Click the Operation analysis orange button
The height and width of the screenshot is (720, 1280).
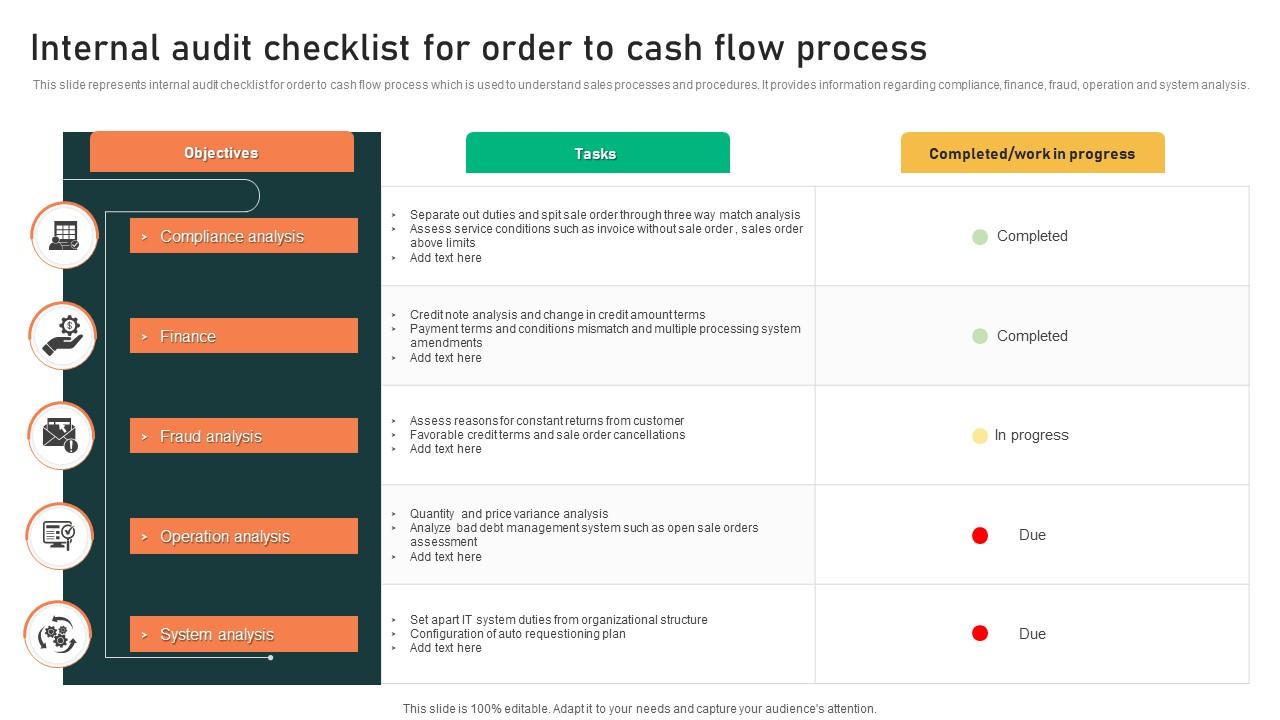coord(244,536)
